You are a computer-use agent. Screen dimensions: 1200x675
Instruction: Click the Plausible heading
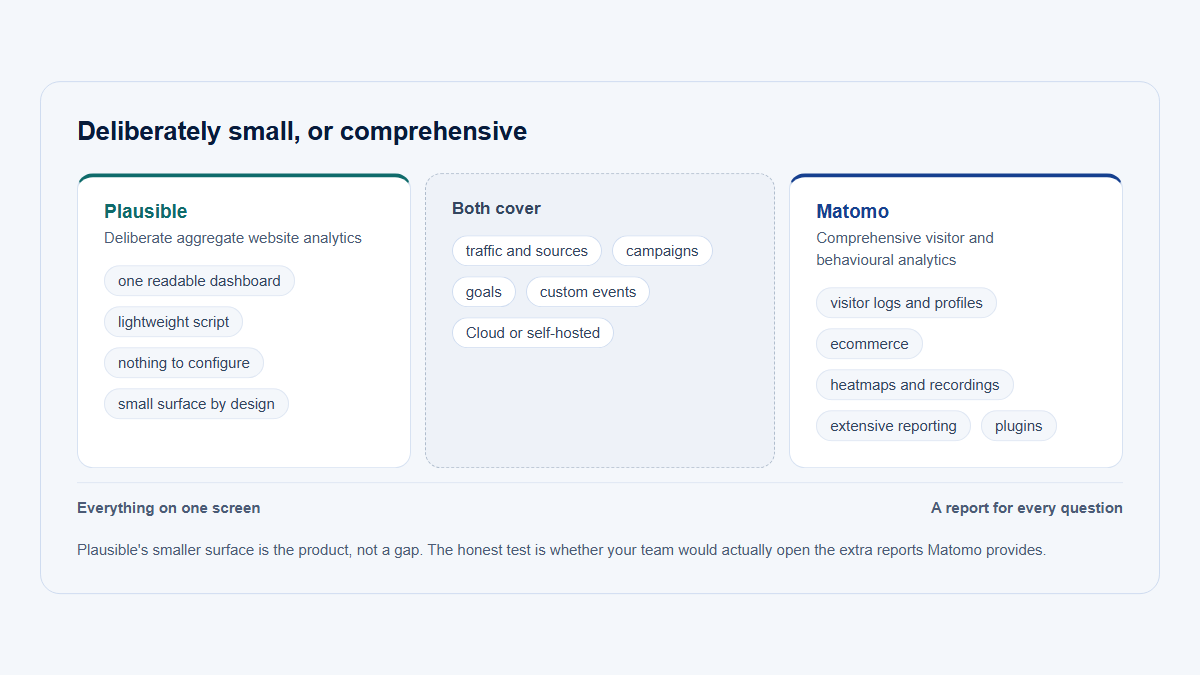(146, 211)
